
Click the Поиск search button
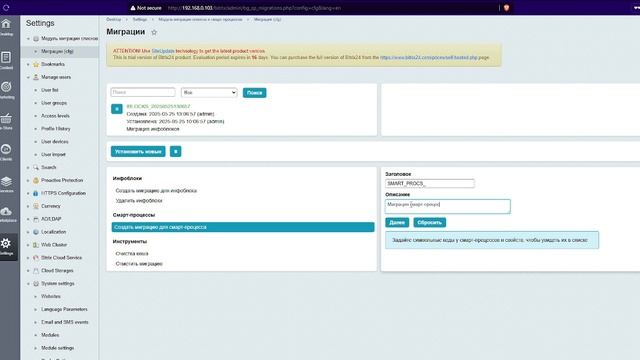click(x=254, y=93)
